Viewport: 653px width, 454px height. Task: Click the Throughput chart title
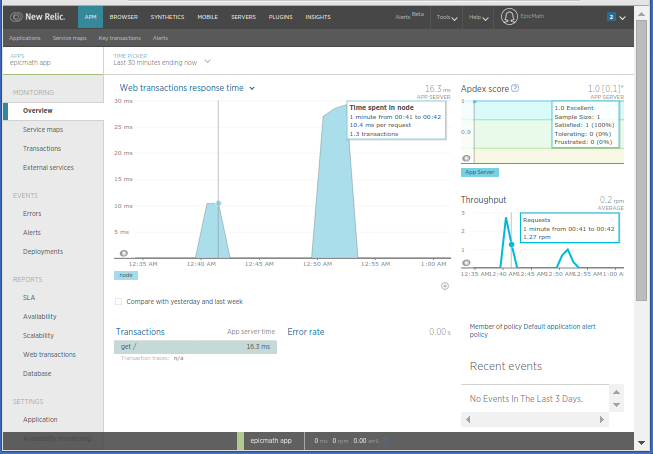pyautogui.click(x=483, y=200)
